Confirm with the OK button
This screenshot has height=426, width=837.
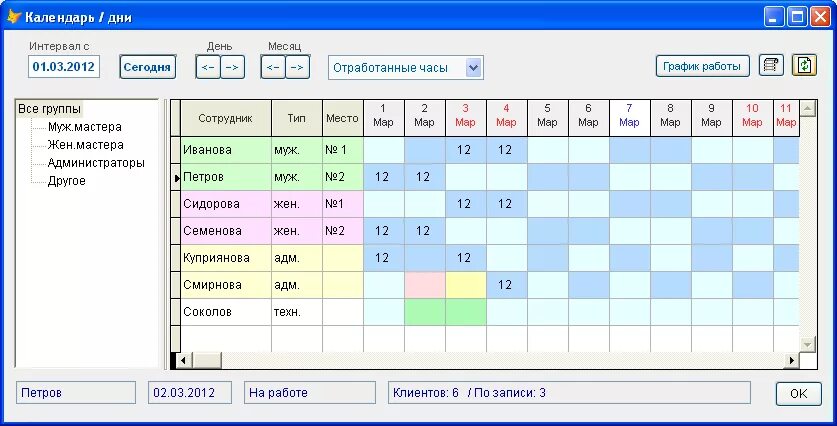pos(799,394)
